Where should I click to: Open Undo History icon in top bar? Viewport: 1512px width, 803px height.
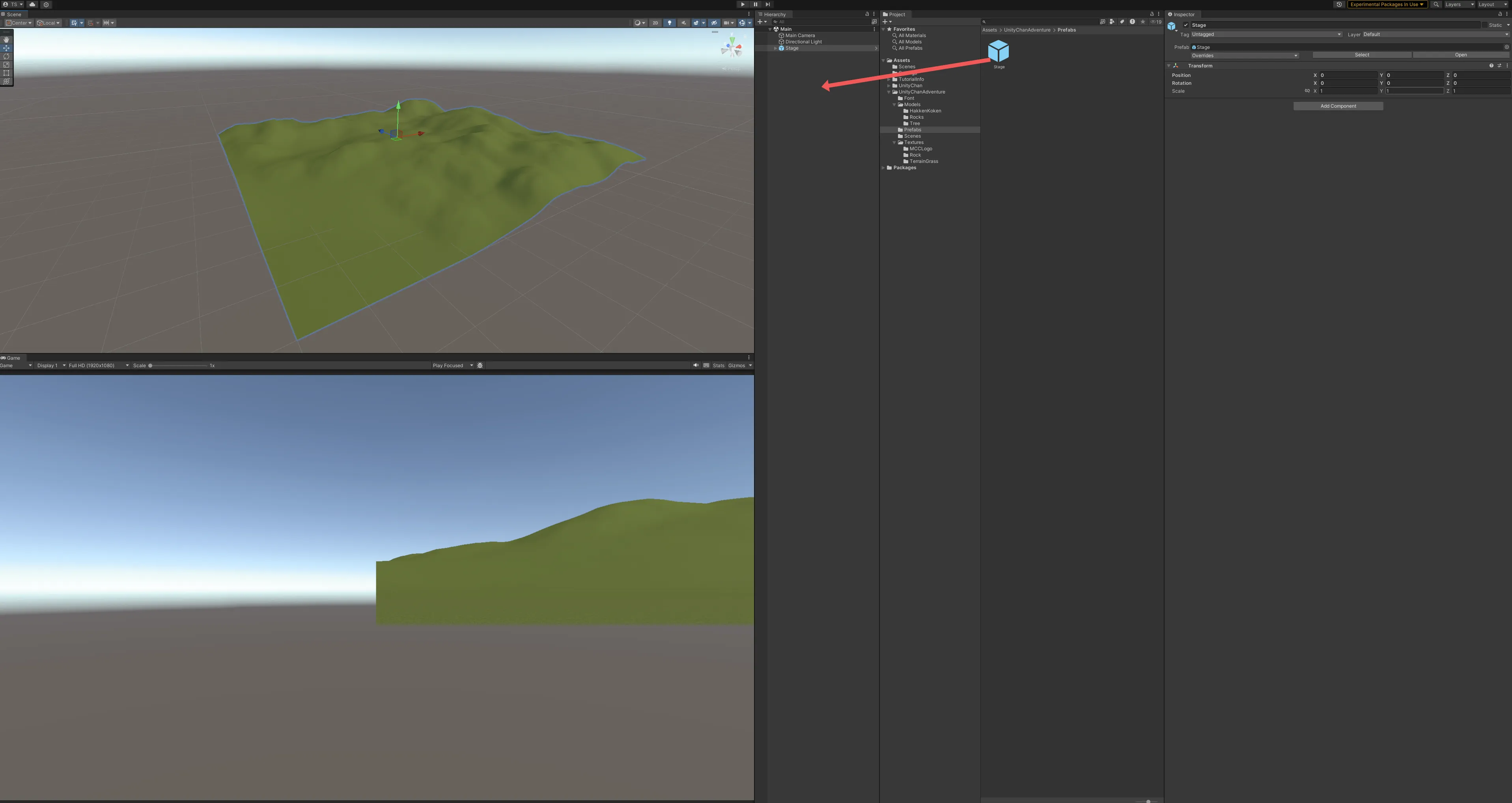tap(1339, 4)
